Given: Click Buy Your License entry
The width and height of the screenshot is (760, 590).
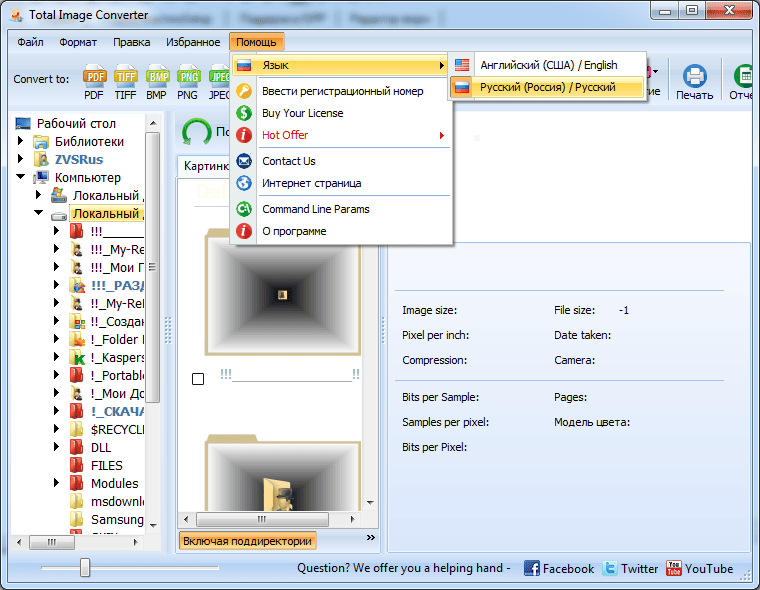Looking at the screenshot, I should click(302, 113).
